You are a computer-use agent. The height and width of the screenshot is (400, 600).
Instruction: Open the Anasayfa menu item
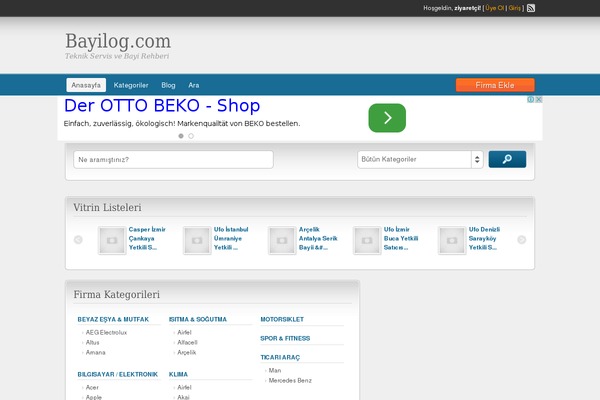coord(86,85)
